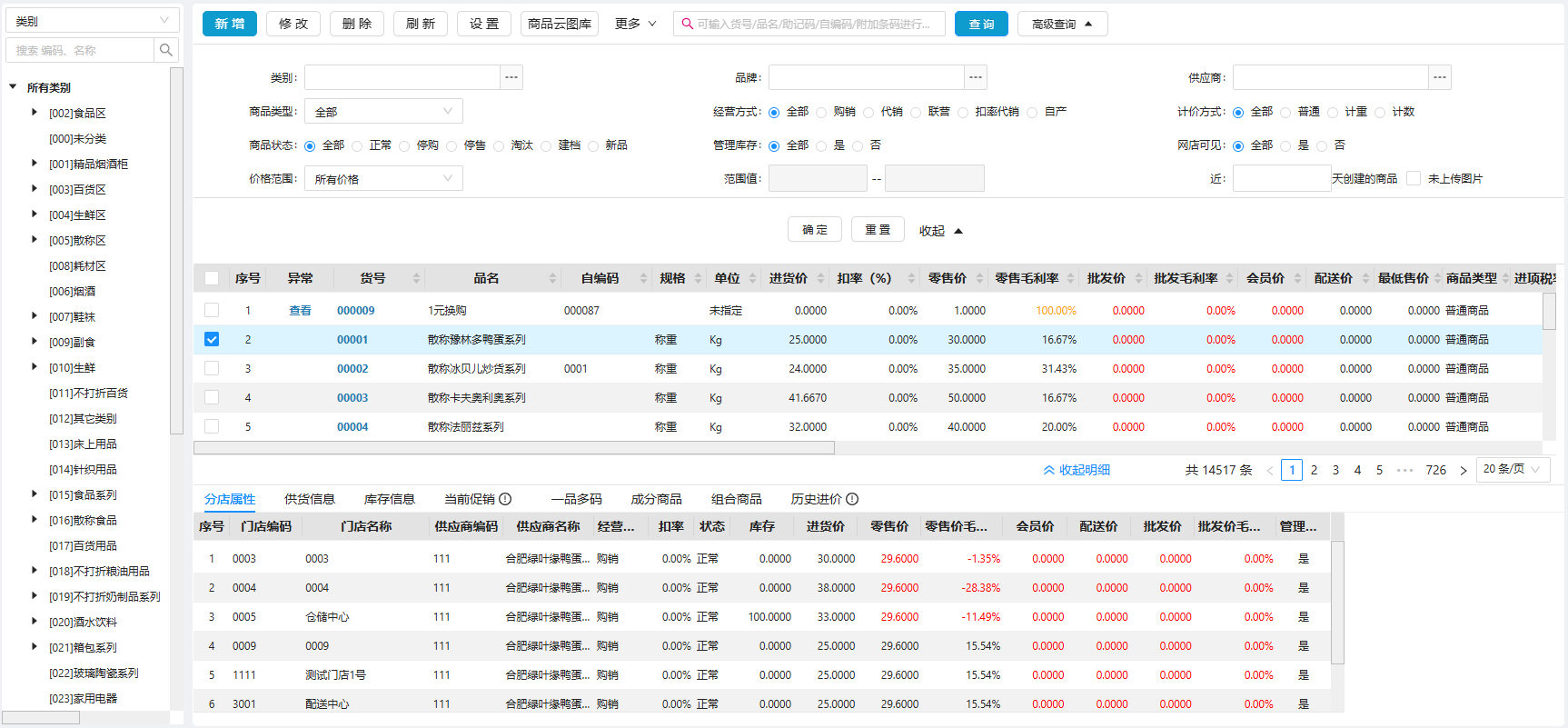
Task: Click the info icon beside 当前促销 tab
Action: coord(505,499)
